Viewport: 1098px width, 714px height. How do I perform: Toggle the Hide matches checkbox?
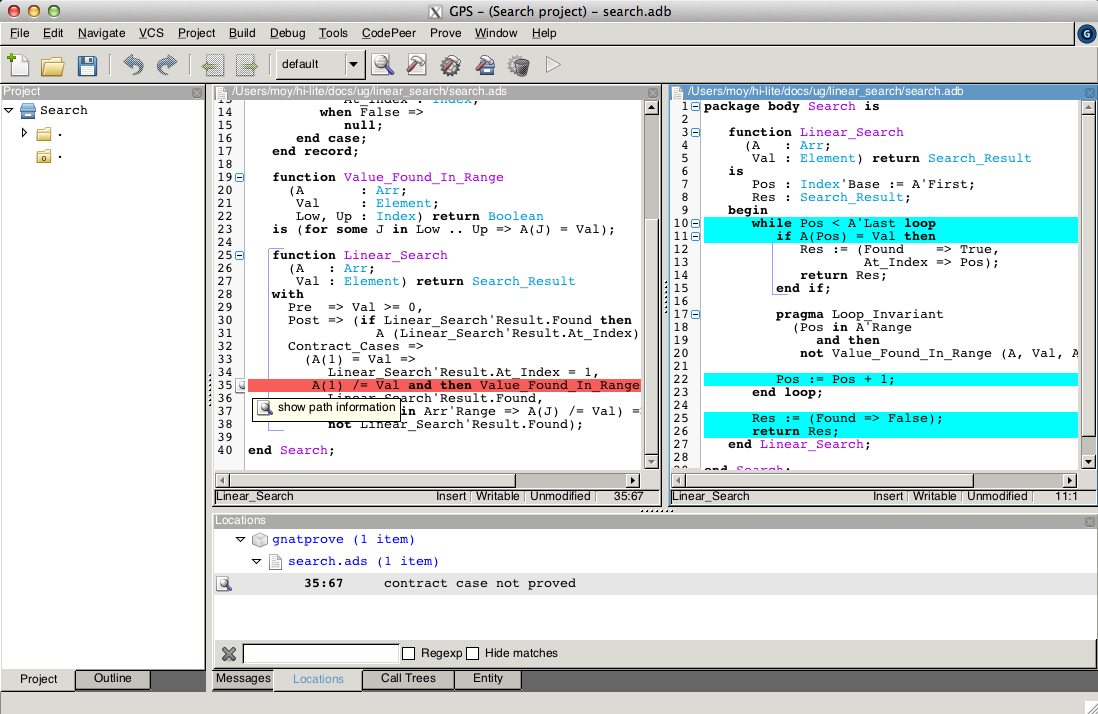[473, 653]
